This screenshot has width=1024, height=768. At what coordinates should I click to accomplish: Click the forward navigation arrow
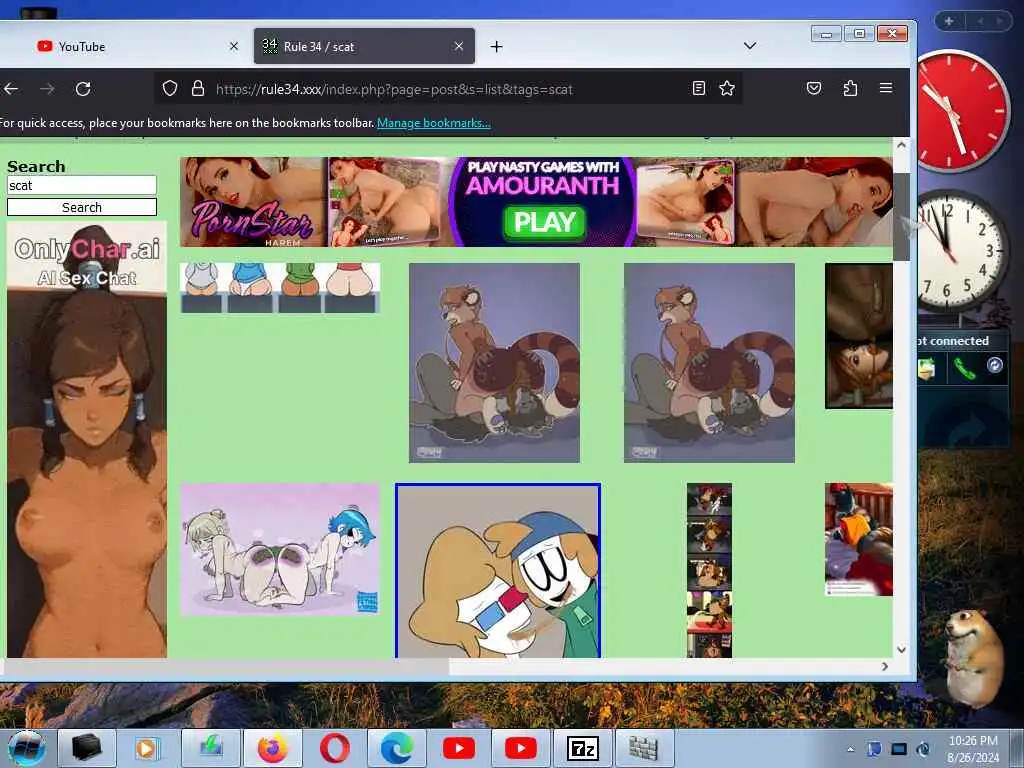47,89
